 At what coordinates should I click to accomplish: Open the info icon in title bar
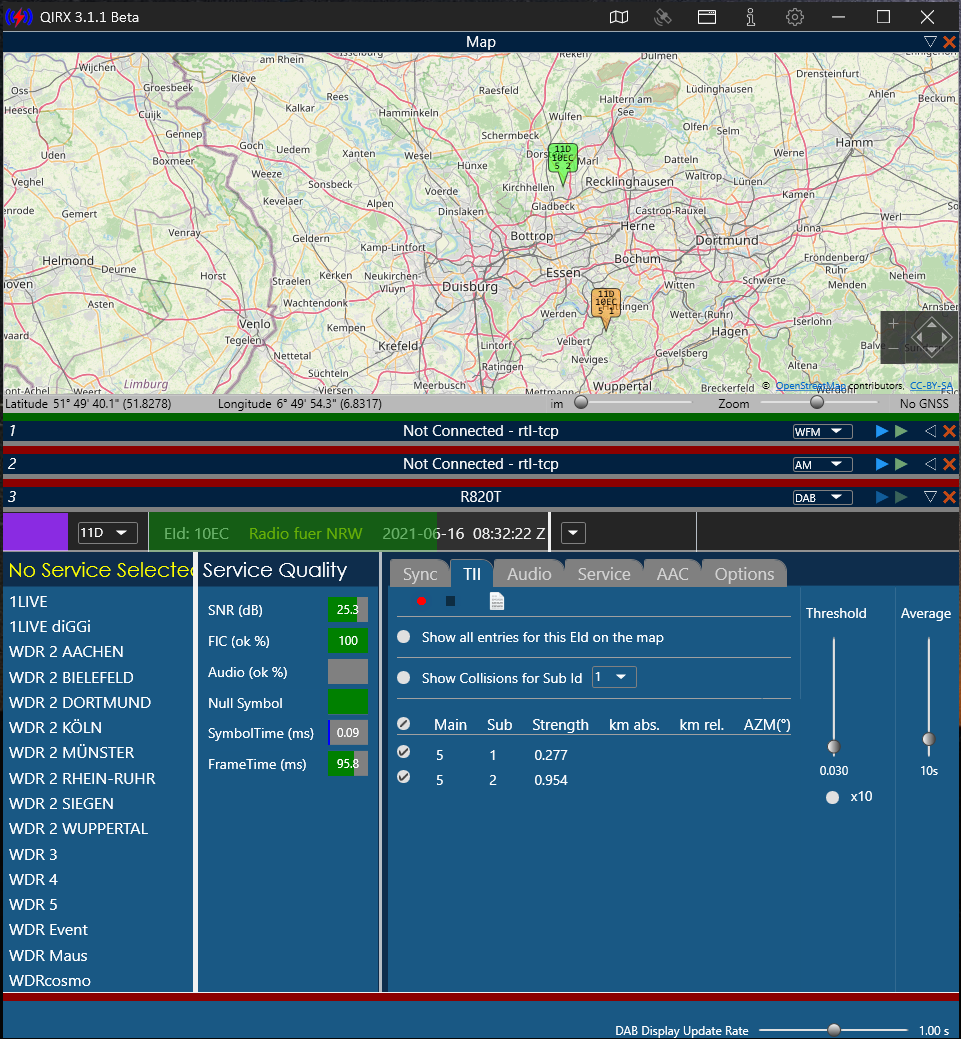(751, 17)
